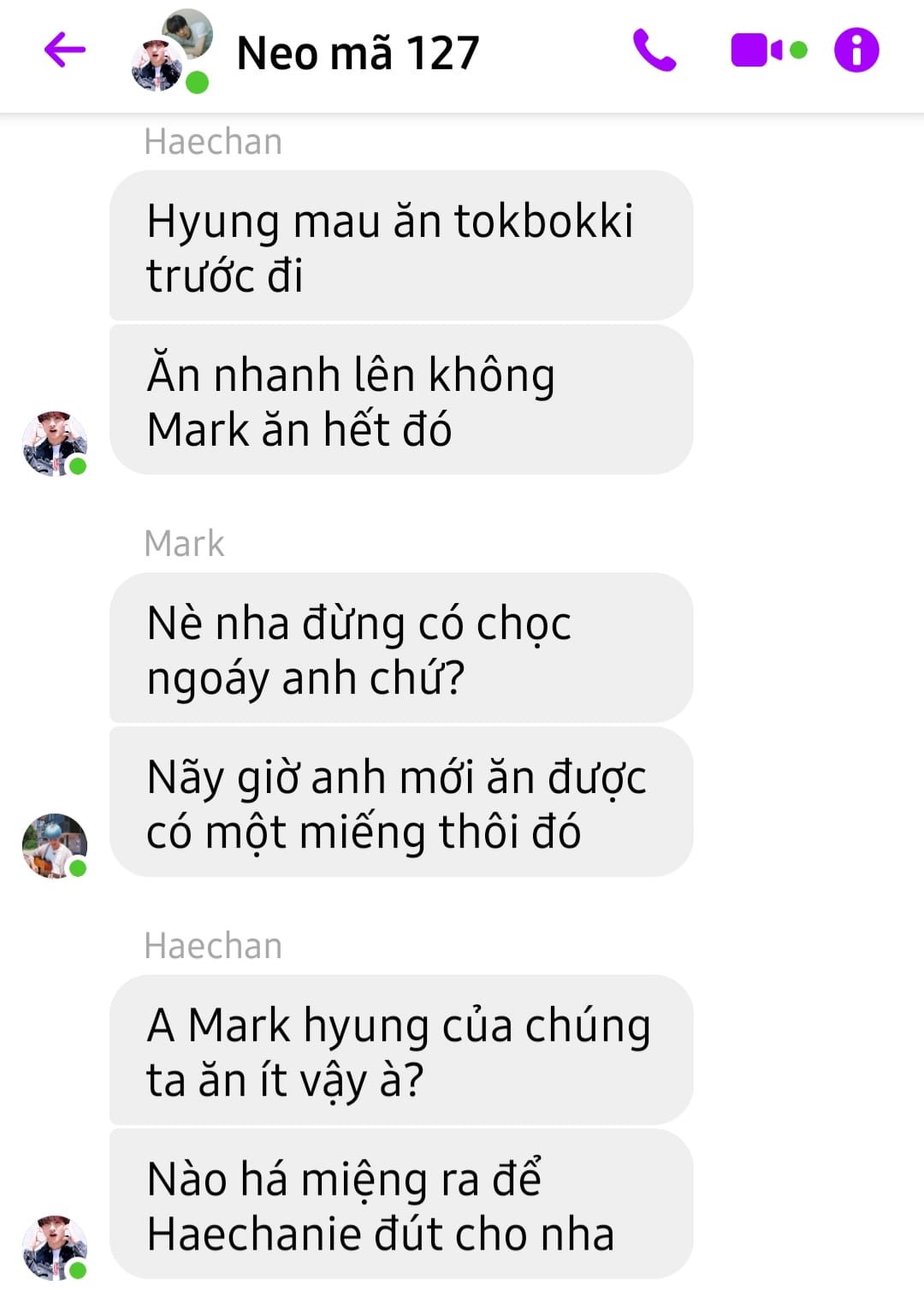This screenshot has width=924, height=1290.
Task: Tap the green active dot on the header avatar
Action: [x=198, y=83]
